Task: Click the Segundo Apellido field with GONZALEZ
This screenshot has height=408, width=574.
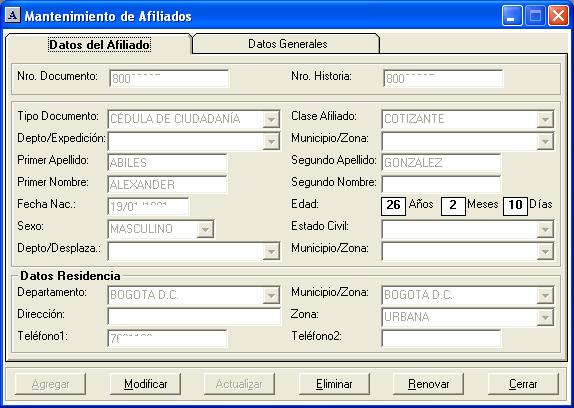Action: [x=441, y=163]
